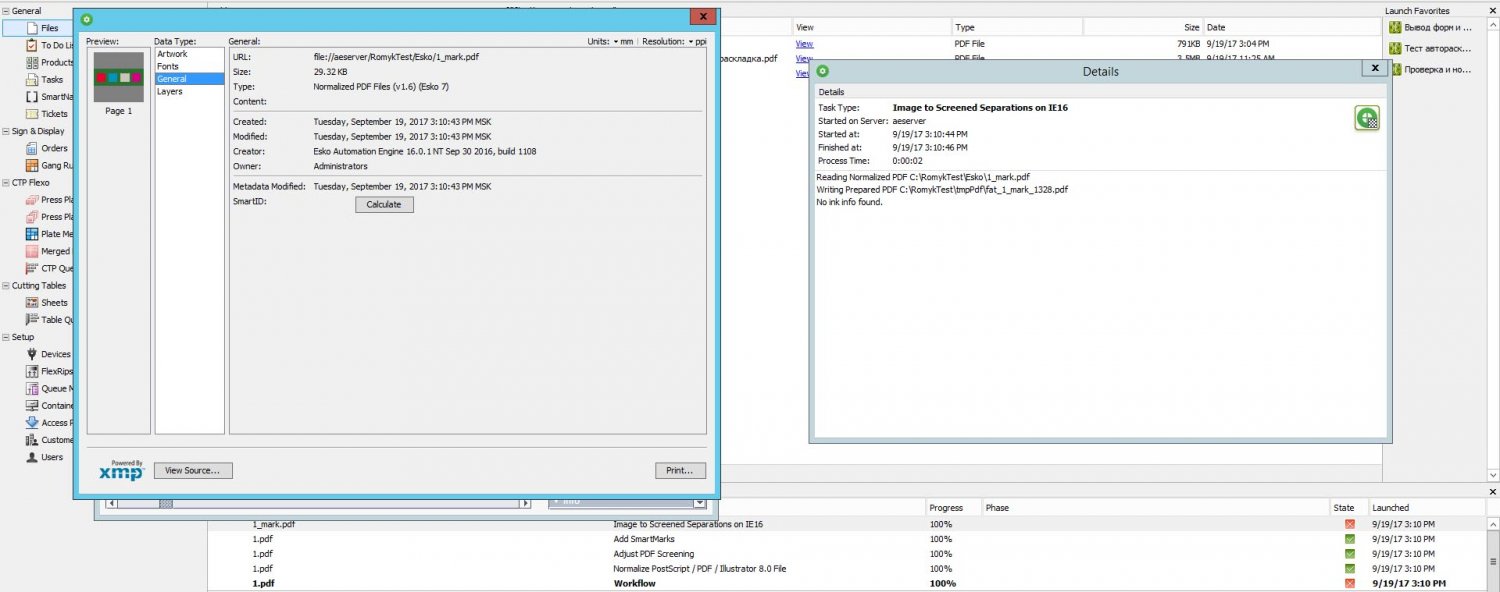Open the SmartNames icon in sidebar
The image size is (1500, 592).
point(32,97)
